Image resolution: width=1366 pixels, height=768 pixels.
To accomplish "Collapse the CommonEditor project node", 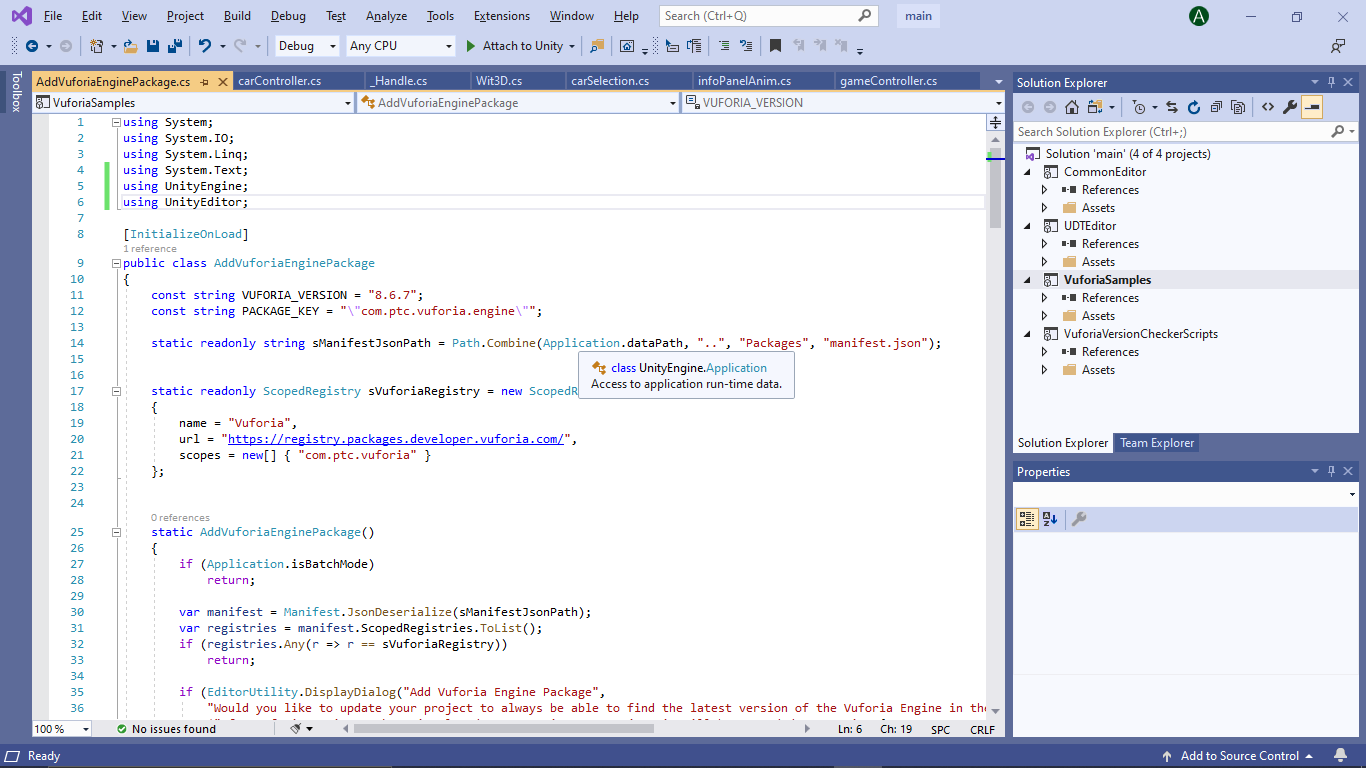I will pyautogui.click(x=1027, y=172).
